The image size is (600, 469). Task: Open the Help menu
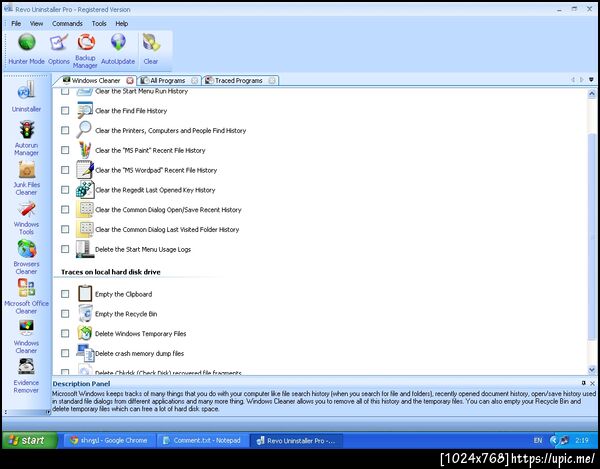[122, 23]
